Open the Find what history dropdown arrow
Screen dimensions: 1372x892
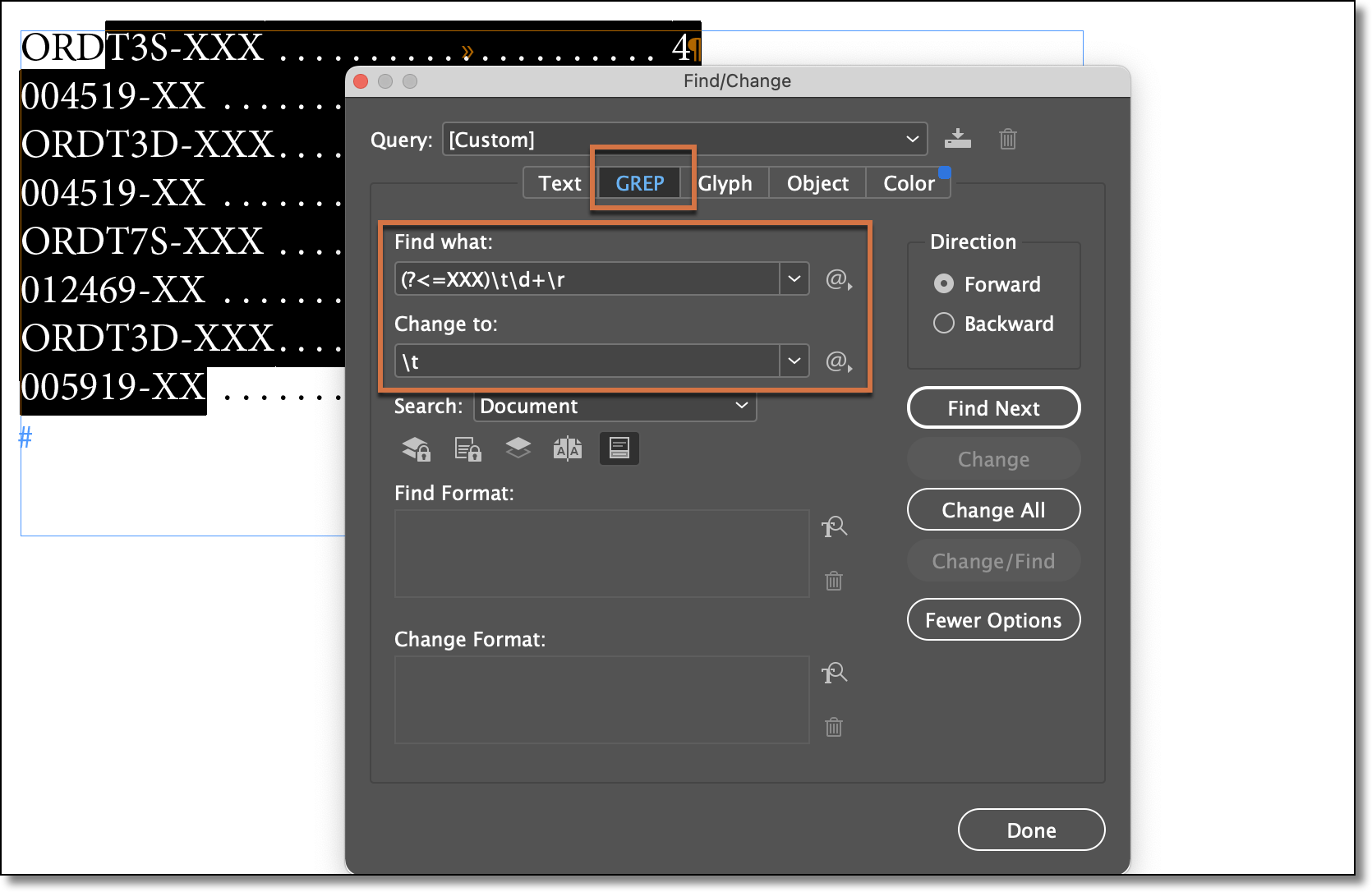coord(793,279)
